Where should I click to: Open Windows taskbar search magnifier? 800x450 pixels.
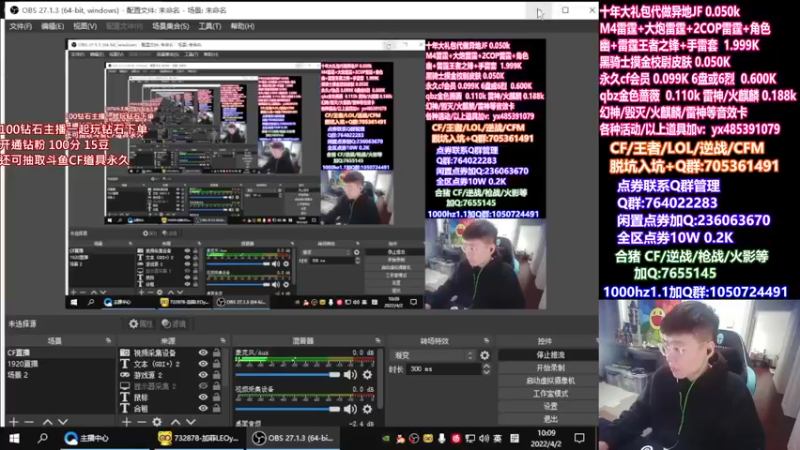43,438
